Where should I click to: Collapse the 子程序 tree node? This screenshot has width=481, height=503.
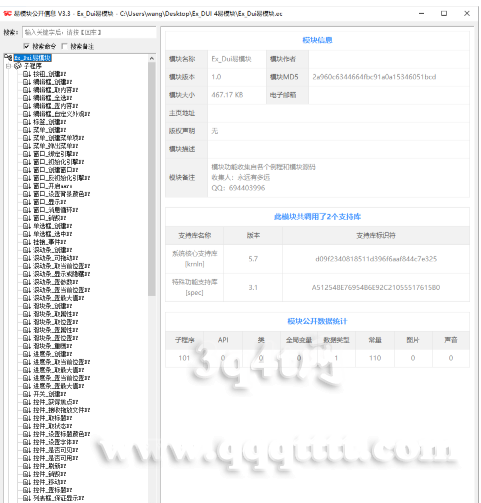pos(8,66)
